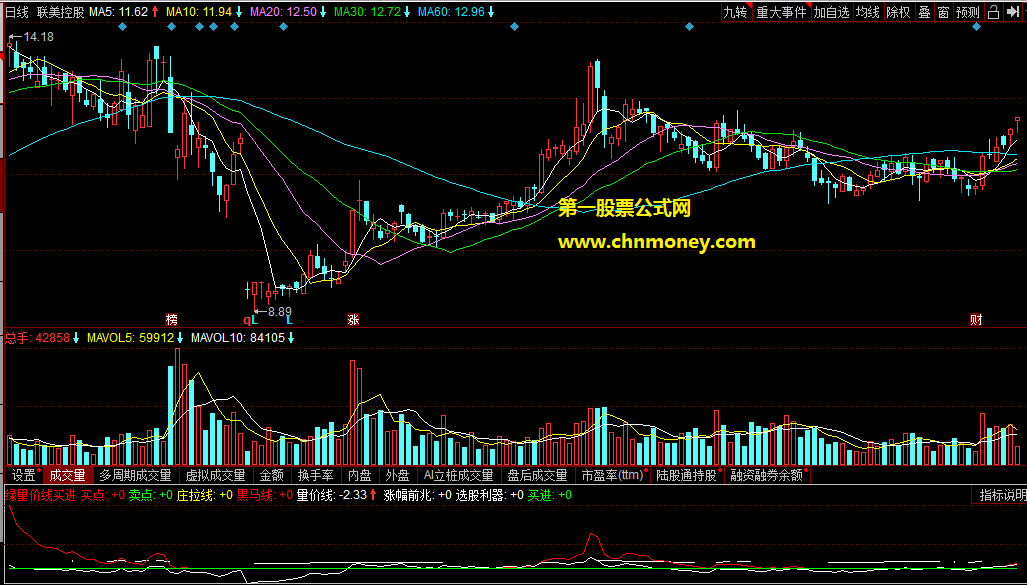Click the 黑马线: +0 readout
The height and width of the screenshot is (585, 1027).
click(265, 495)
